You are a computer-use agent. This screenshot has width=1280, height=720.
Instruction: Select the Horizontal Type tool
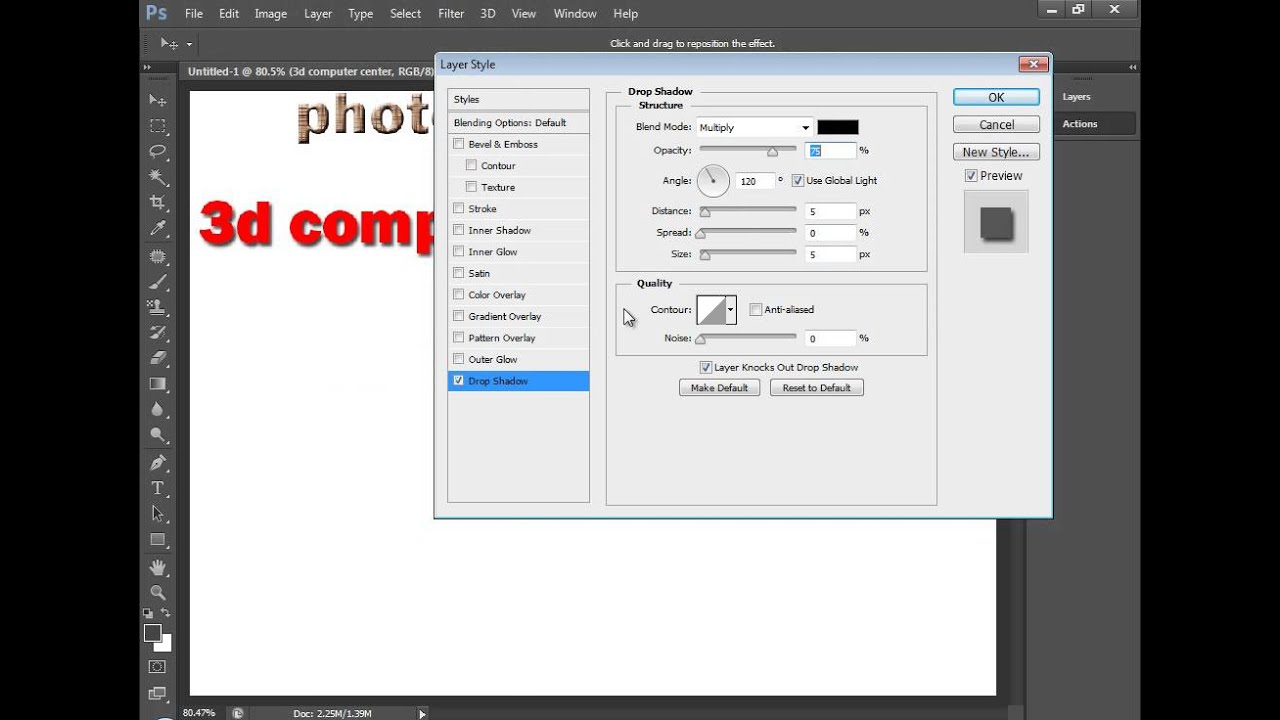coord(158,488)
